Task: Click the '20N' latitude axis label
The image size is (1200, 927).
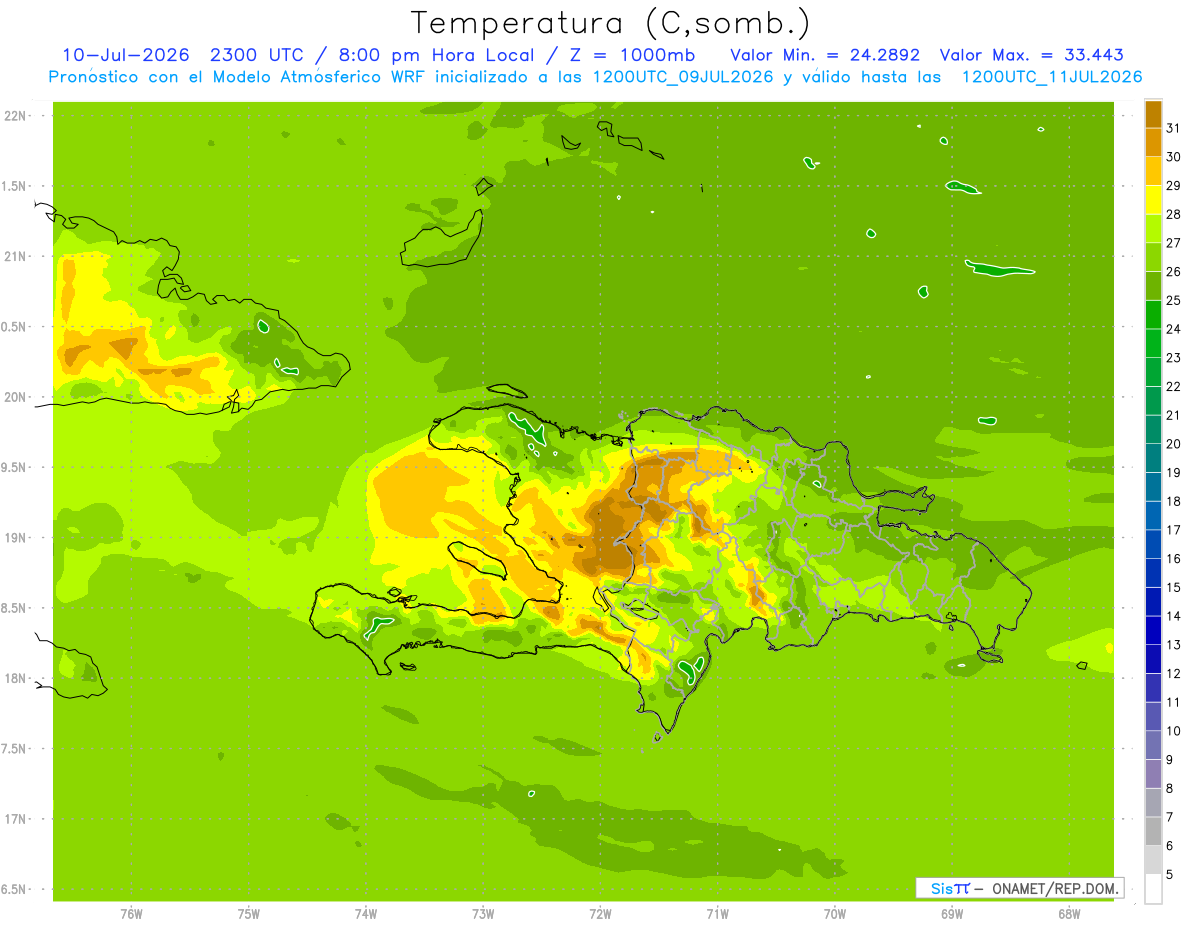Action: (x=15, y=398)
